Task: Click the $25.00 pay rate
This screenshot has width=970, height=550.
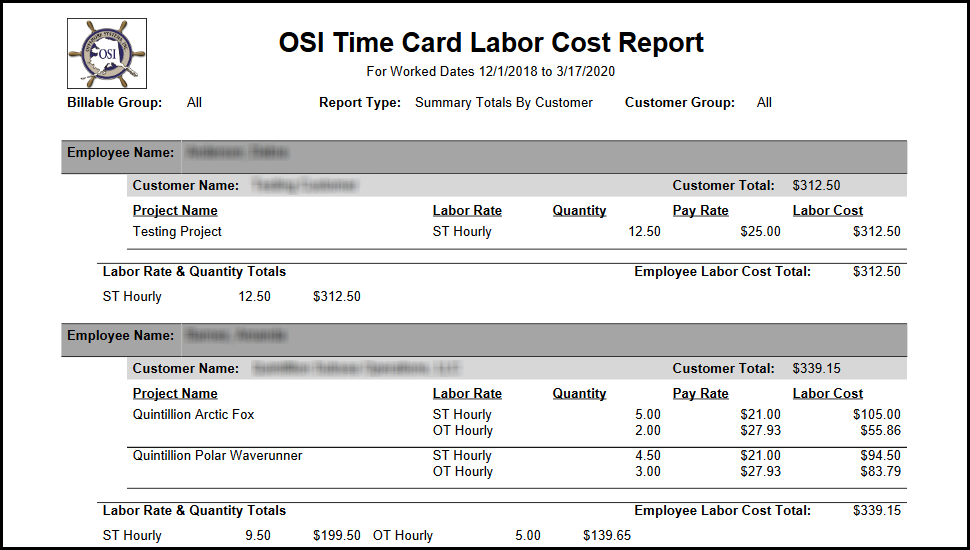Action: pos(760,231)
